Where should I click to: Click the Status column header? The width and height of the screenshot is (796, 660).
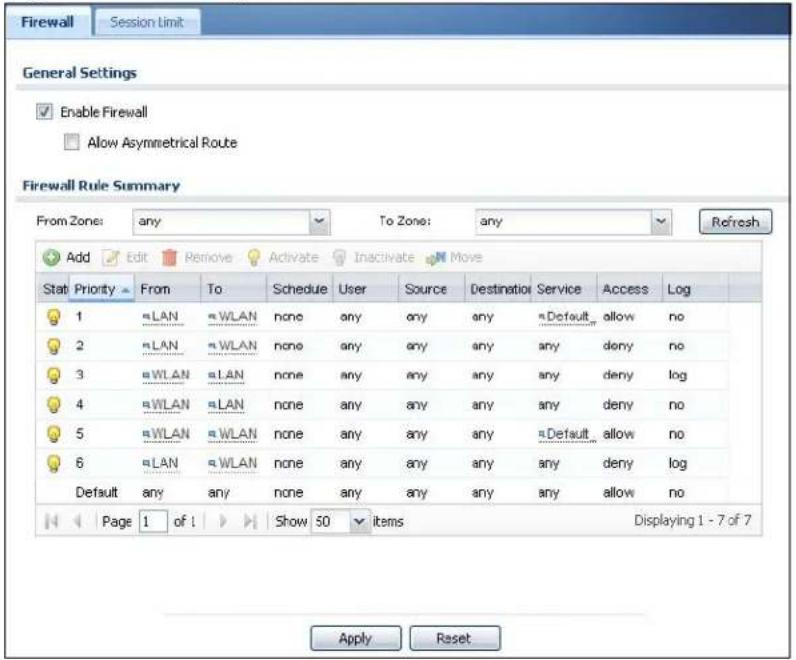[53, 289]
